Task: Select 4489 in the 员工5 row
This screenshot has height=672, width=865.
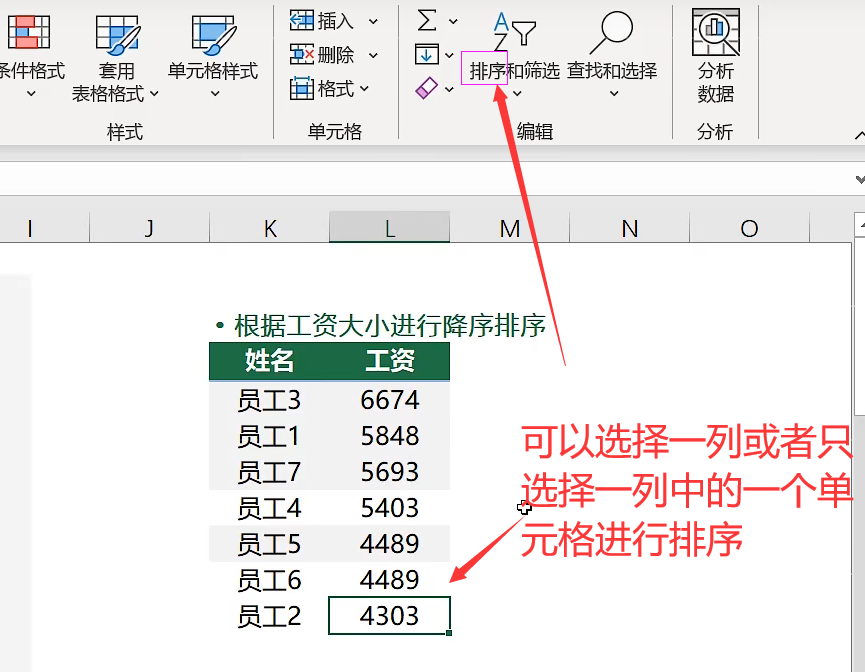Action: pyautogui.click(x=389, y=543)
